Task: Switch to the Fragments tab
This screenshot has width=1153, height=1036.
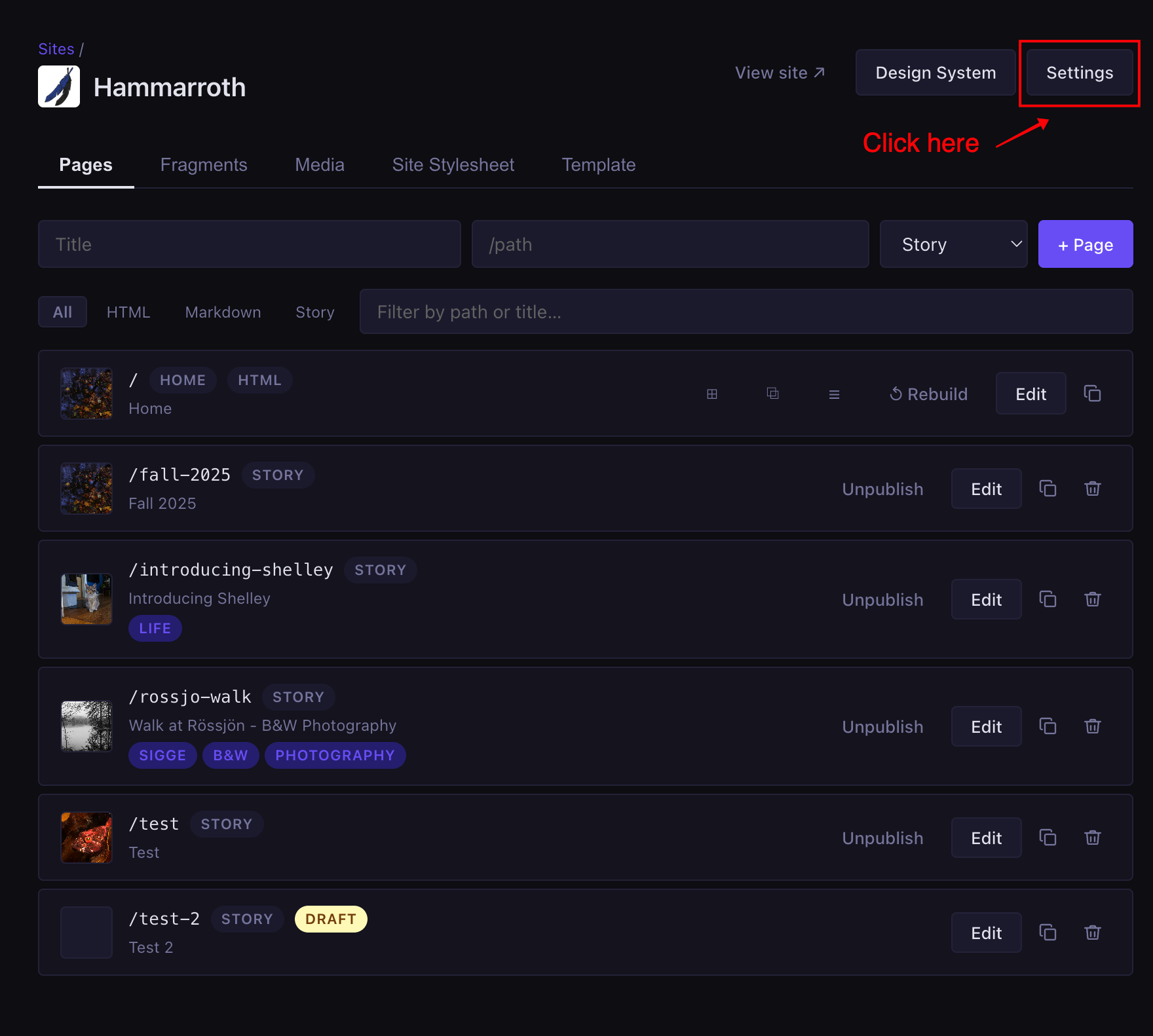Action: click(x=204, y=164)
